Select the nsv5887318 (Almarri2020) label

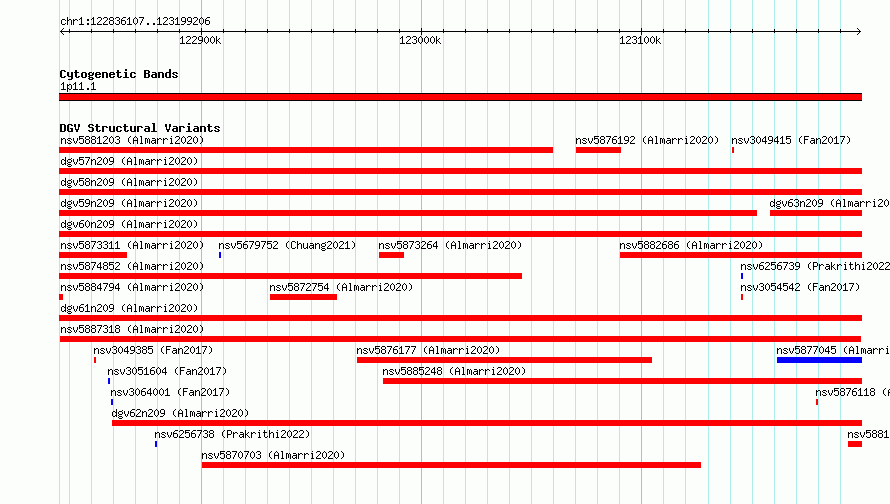(132, 329)
